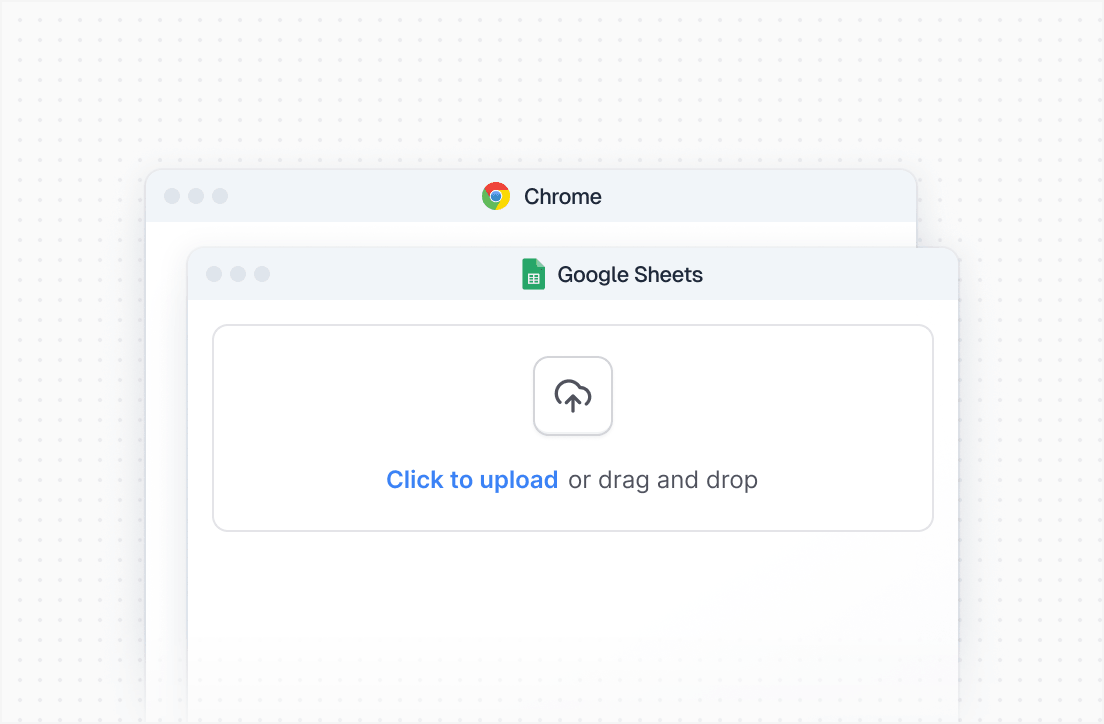The height and width of the screenshot is (724, 1104).
Task: Click the cloud upload arrow icon
Action: click(573, 396)
